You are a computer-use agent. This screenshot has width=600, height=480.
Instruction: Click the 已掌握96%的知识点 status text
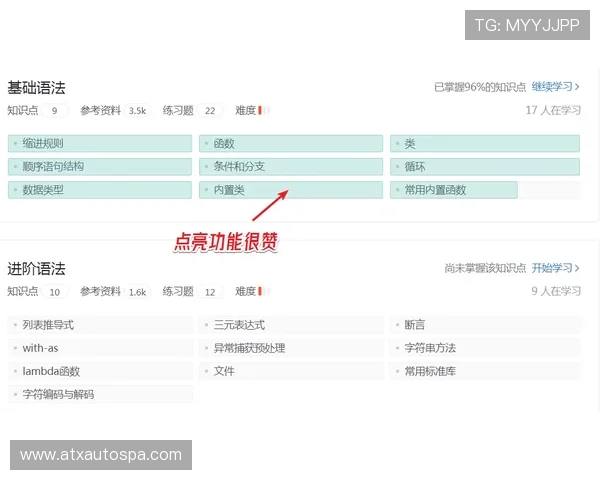click(x=480, y=87)
